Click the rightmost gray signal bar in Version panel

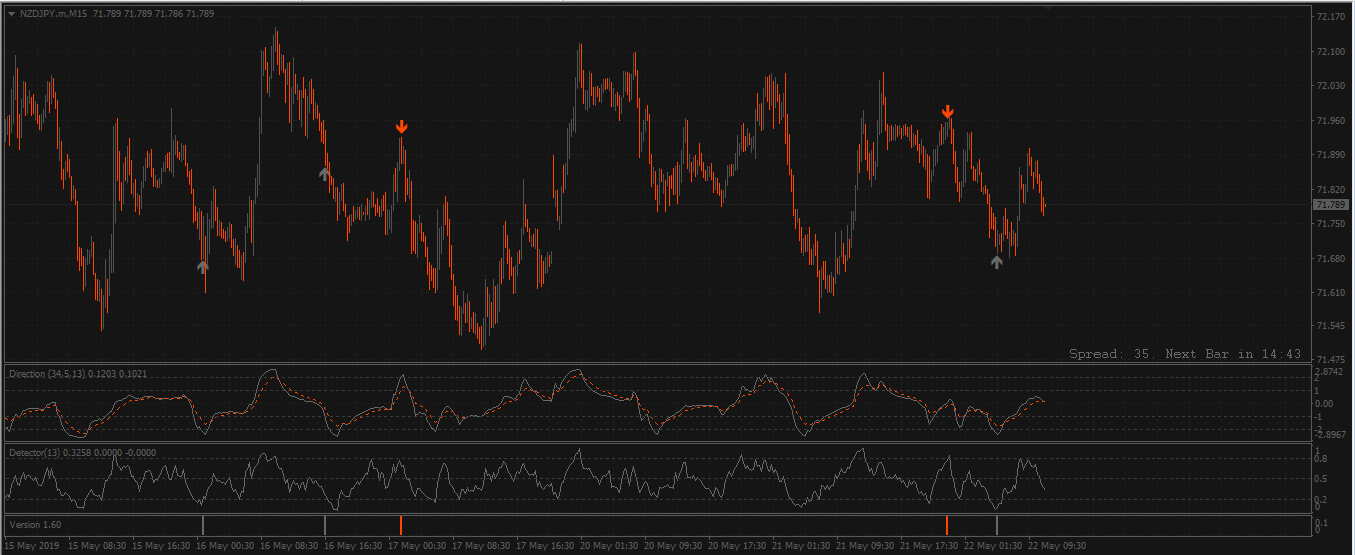[997, 525]
